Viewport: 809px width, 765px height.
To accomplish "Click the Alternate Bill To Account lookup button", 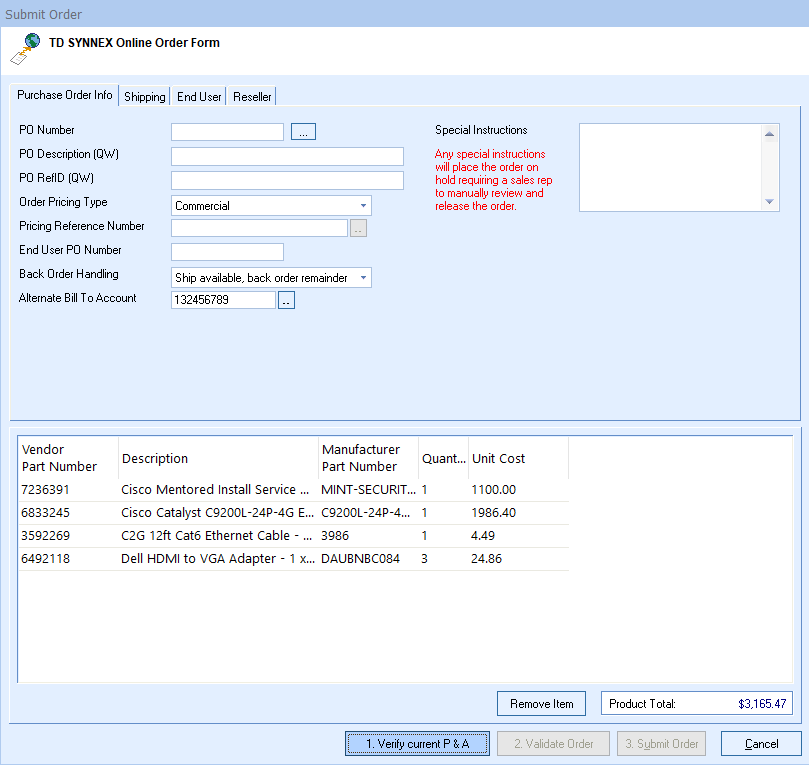I will coord(286,300).
